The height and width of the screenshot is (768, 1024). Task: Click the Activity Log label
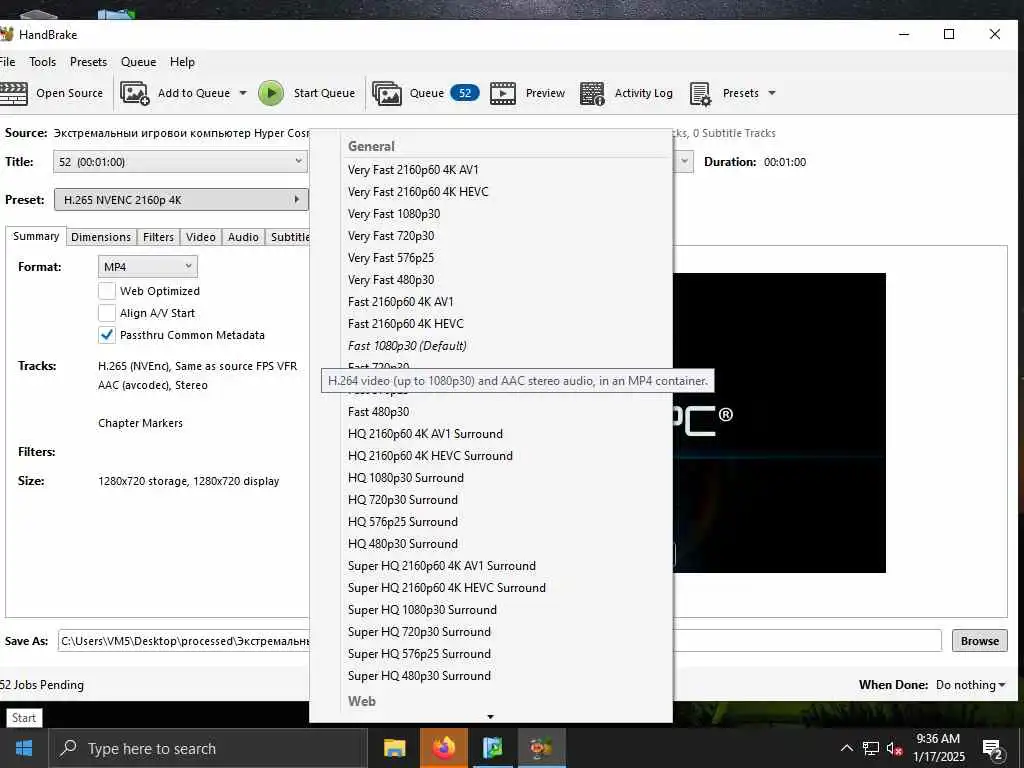643,93
